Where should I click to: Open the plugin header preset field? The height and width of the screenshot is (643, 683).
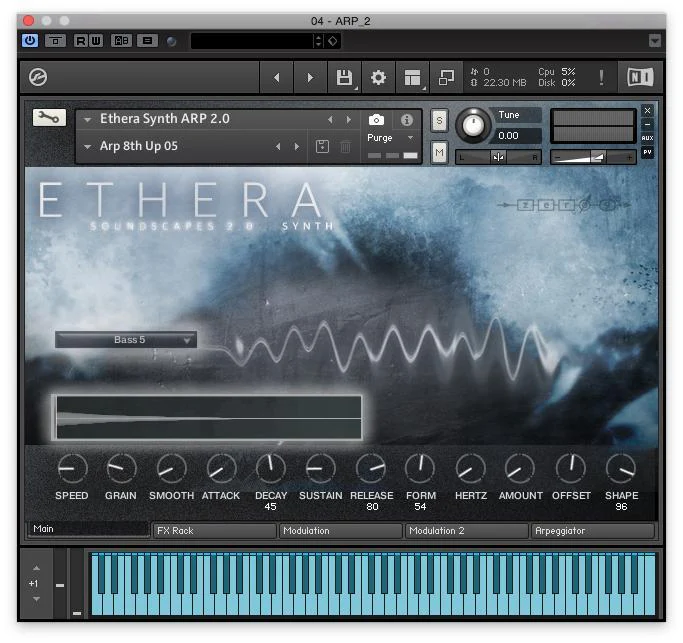coord(251,41)
